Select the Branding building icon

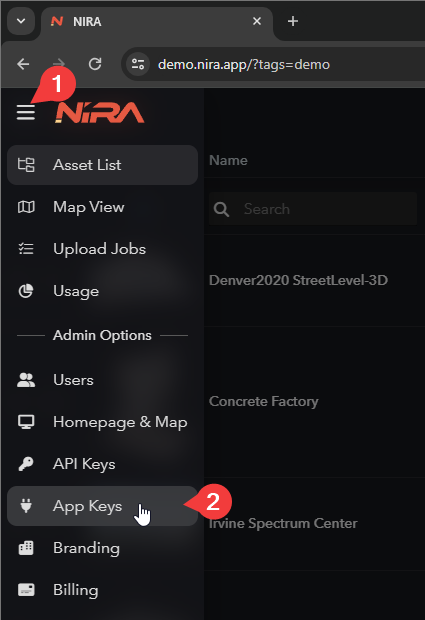tap(26, 548)
